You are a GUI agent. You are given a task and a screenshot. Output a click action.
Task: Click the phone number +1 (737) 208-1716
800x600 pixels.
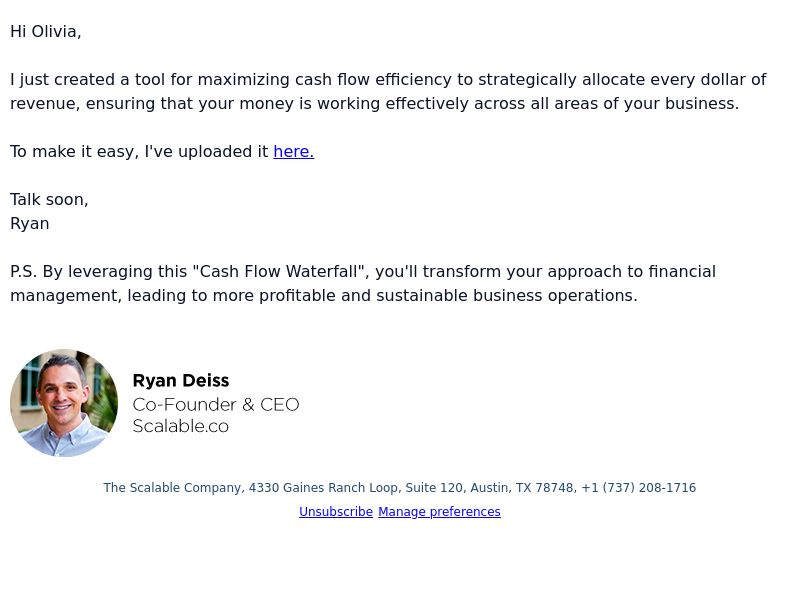tap(638, 488)
